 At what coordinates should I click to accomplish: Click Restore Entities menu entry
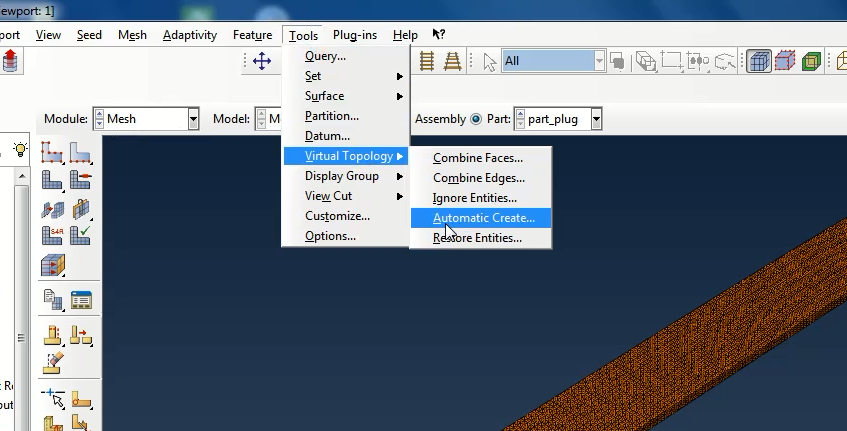point(477,238)
